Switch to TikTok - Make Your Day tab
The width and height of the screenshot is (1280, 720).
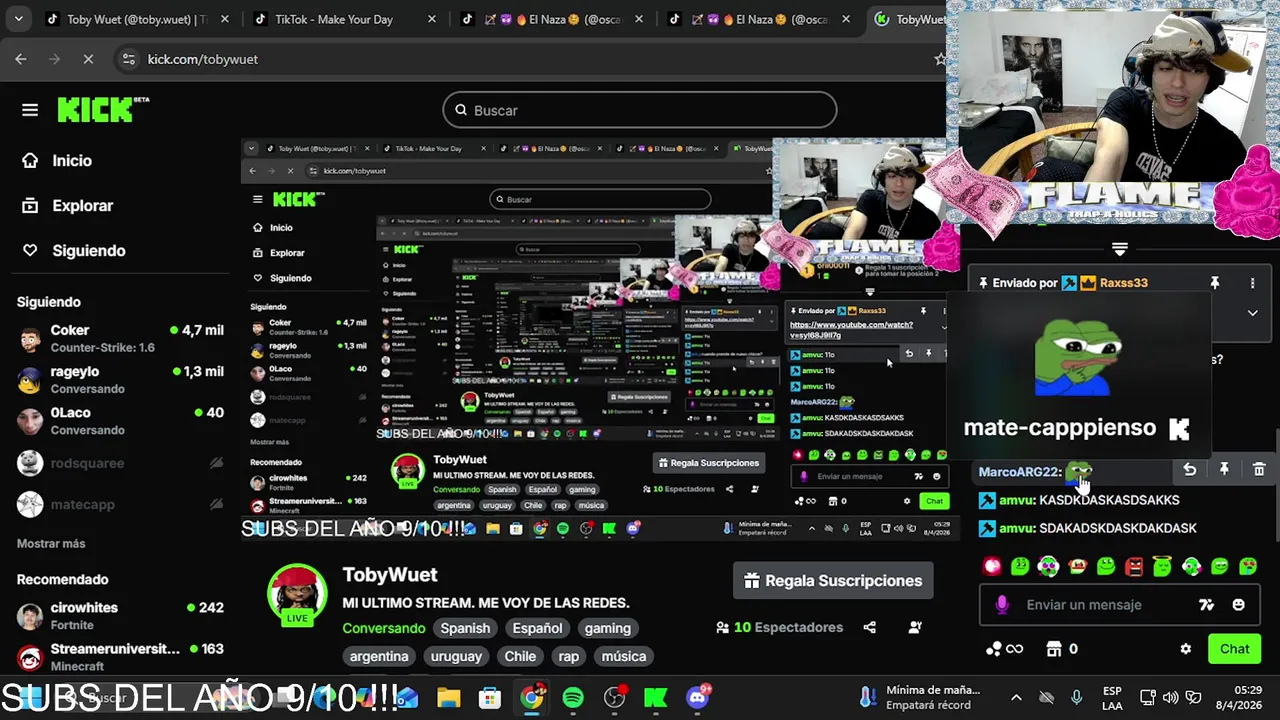tap(333, 19)
